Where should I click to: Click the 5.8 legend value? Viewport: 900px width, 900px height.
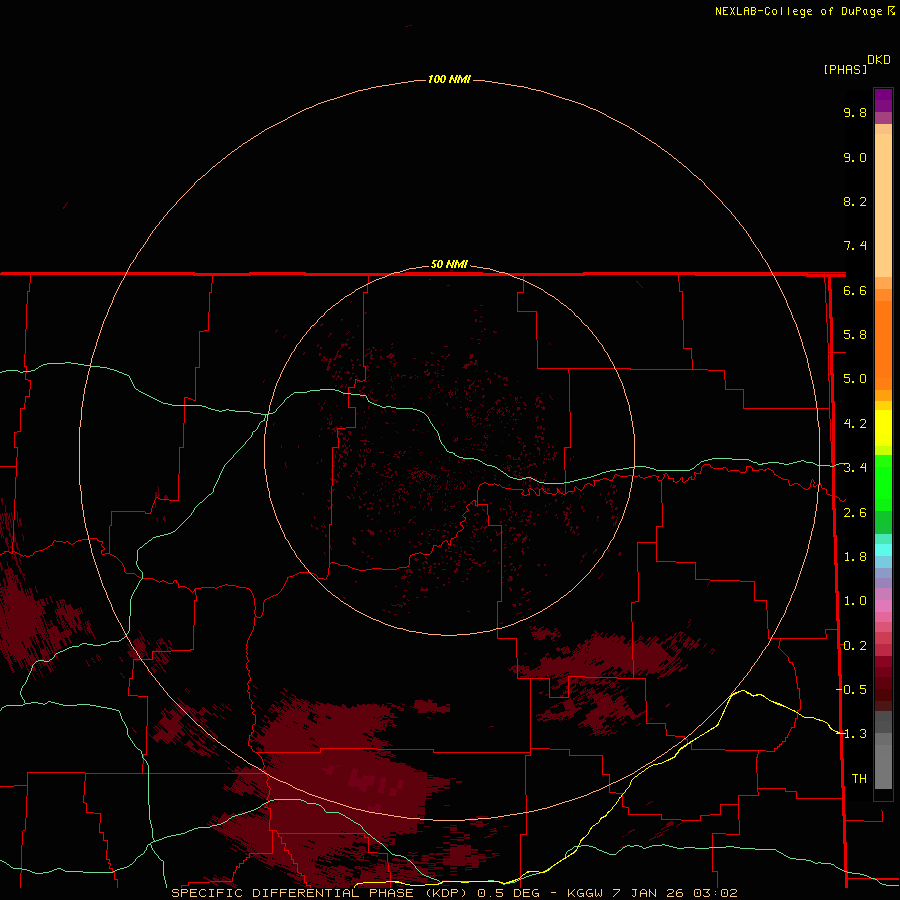[x=855, y=335]
